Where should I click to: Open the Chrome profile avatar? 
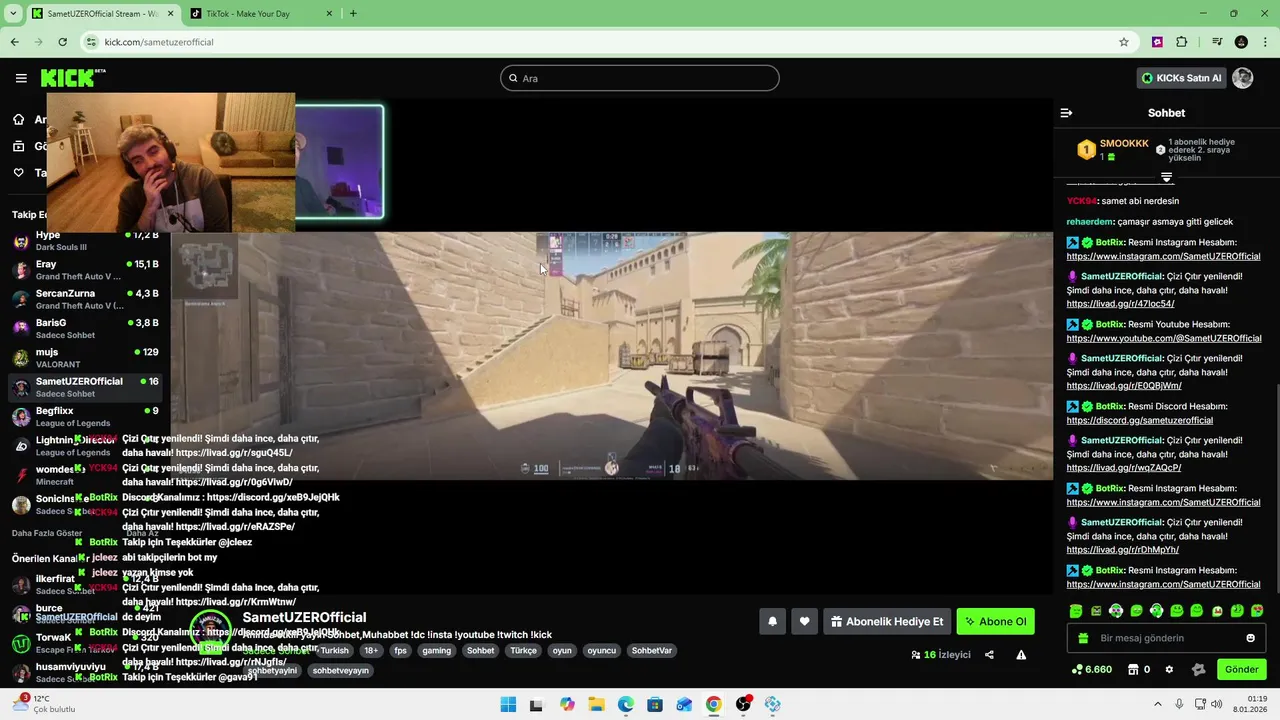coord(1241,42)
